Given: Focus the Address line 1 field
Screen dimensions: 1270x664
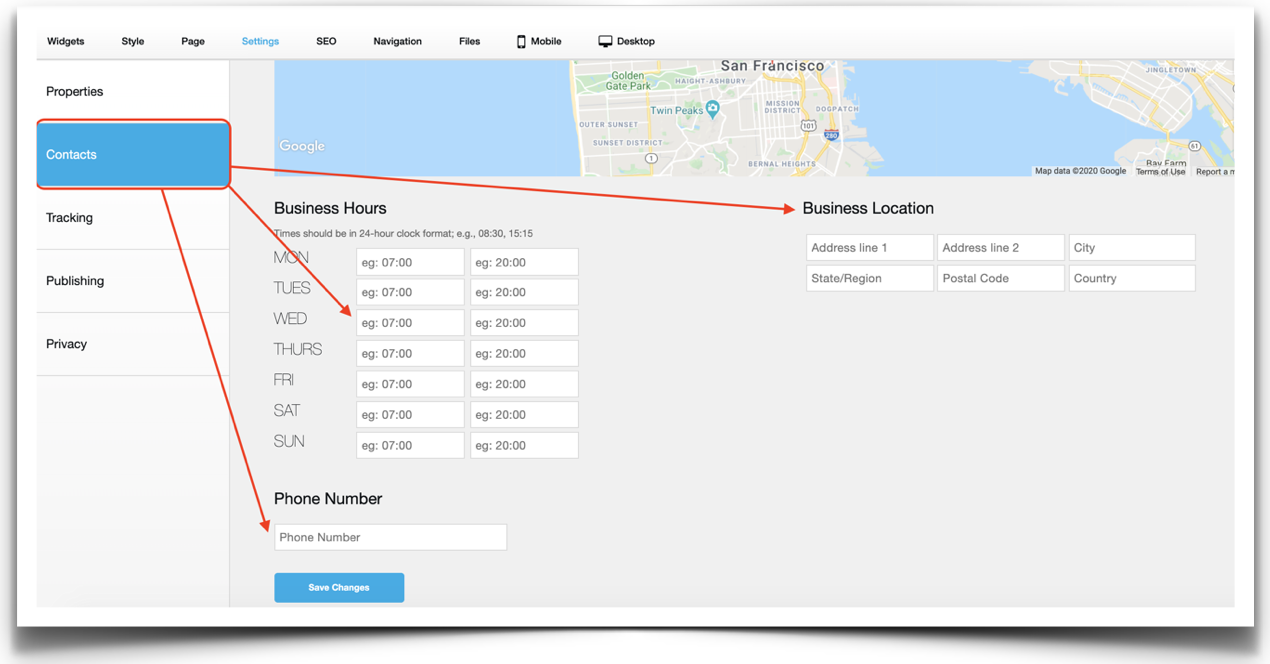Looking at the screenshot, I should [x=869, y=248].
